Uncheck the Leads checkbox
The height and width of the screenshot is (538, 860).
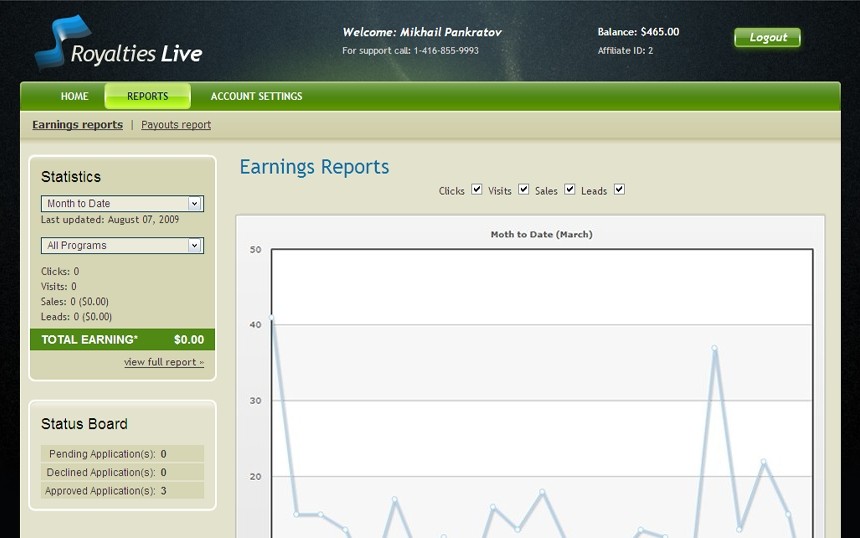pos(619,189)
